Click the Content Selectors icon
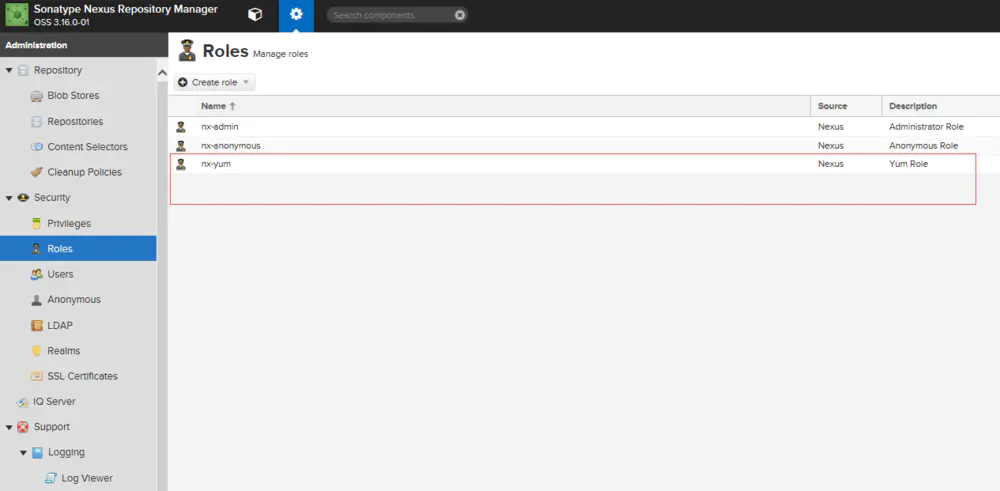 click(36, 147)
